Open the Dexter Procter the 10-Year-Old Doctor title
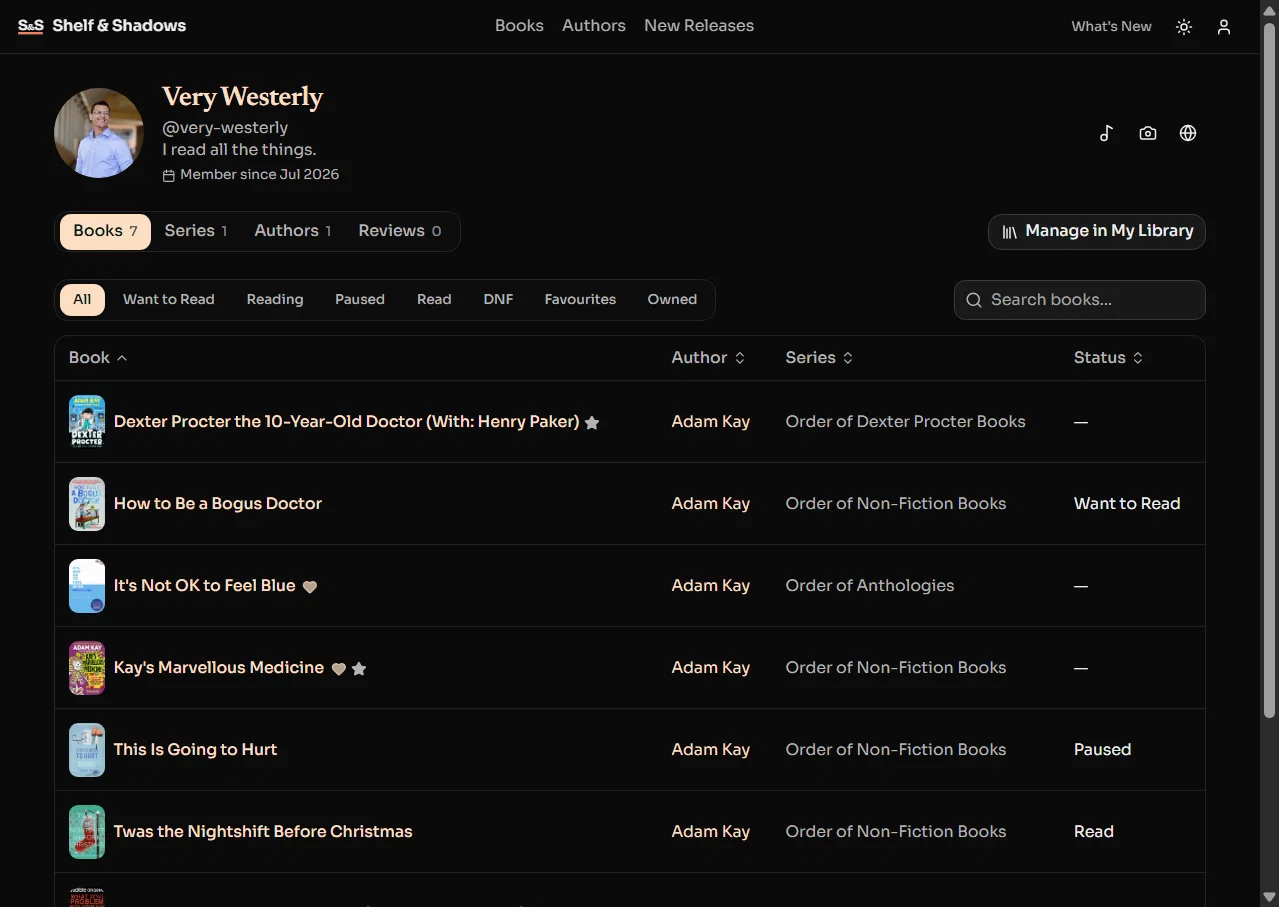 (x=347, y=422)
